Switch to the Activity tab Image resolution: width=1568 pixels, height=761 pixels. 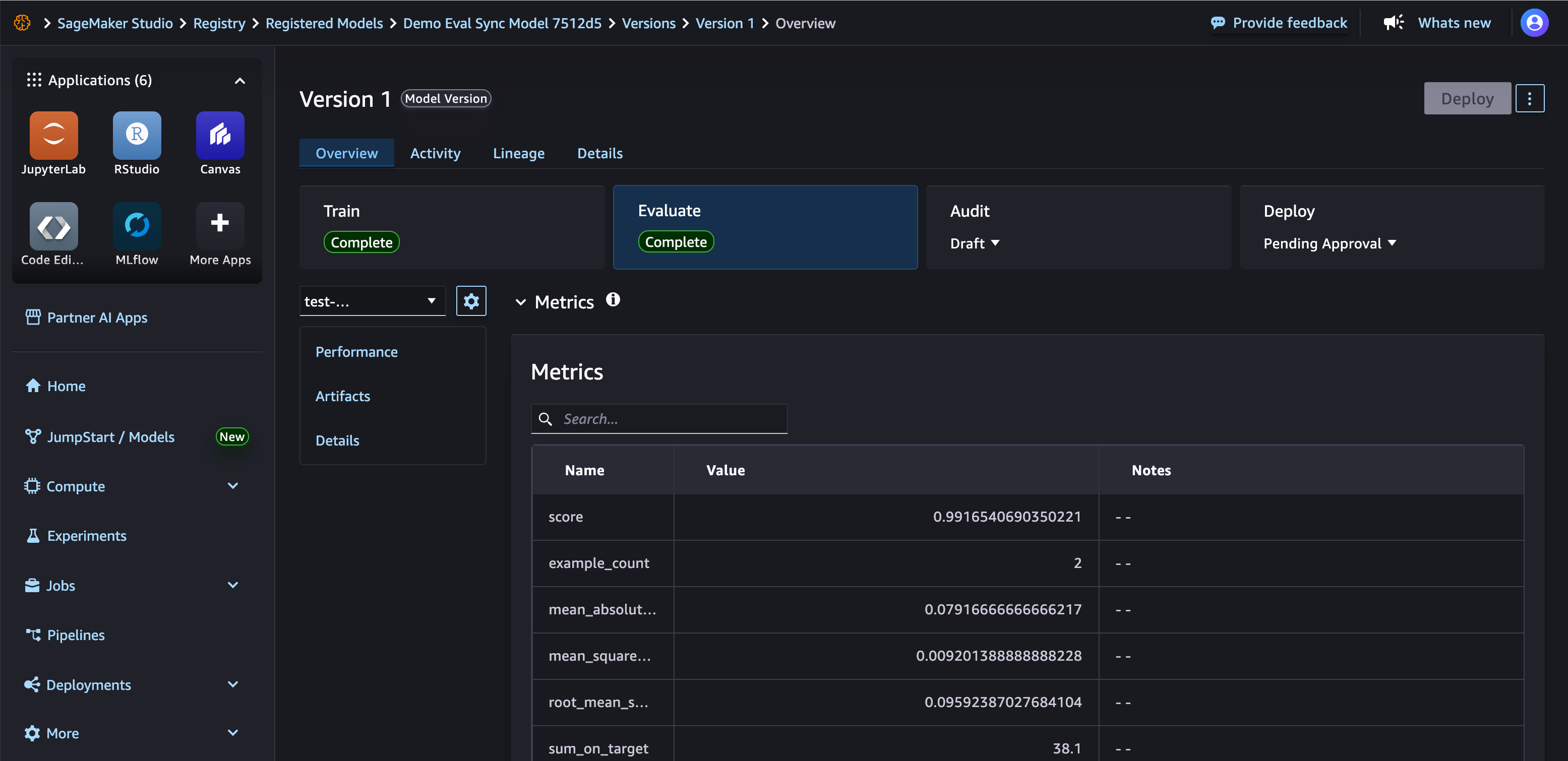point(435,153)
